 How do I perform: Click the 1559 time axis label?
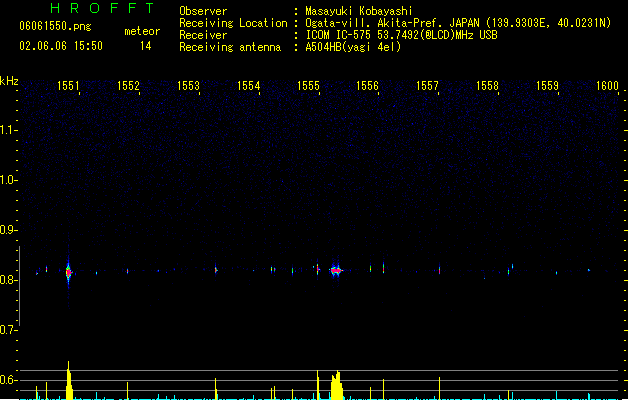547,86
